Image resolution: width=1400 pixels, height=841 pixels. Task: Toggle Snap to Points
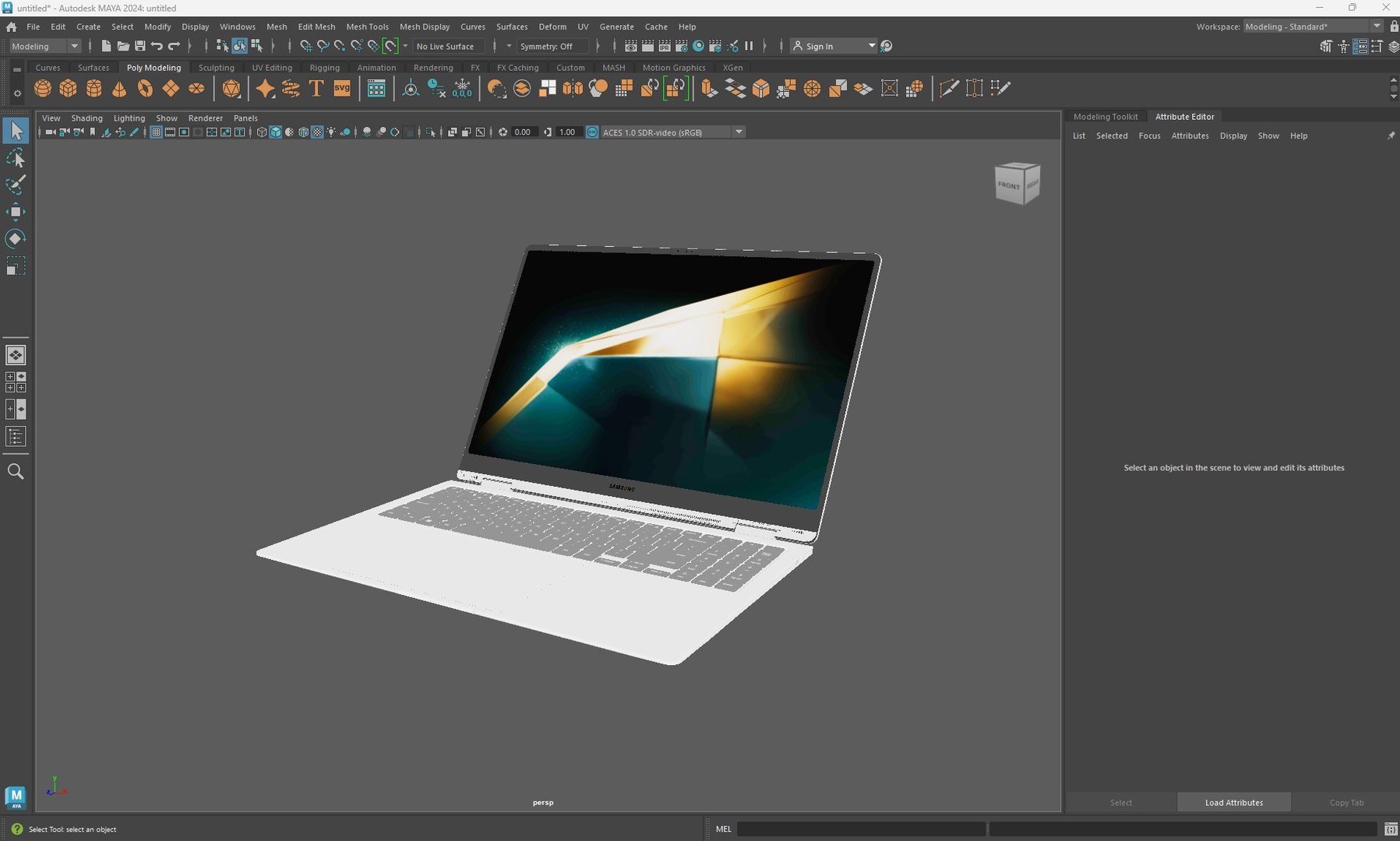(340, 46)
